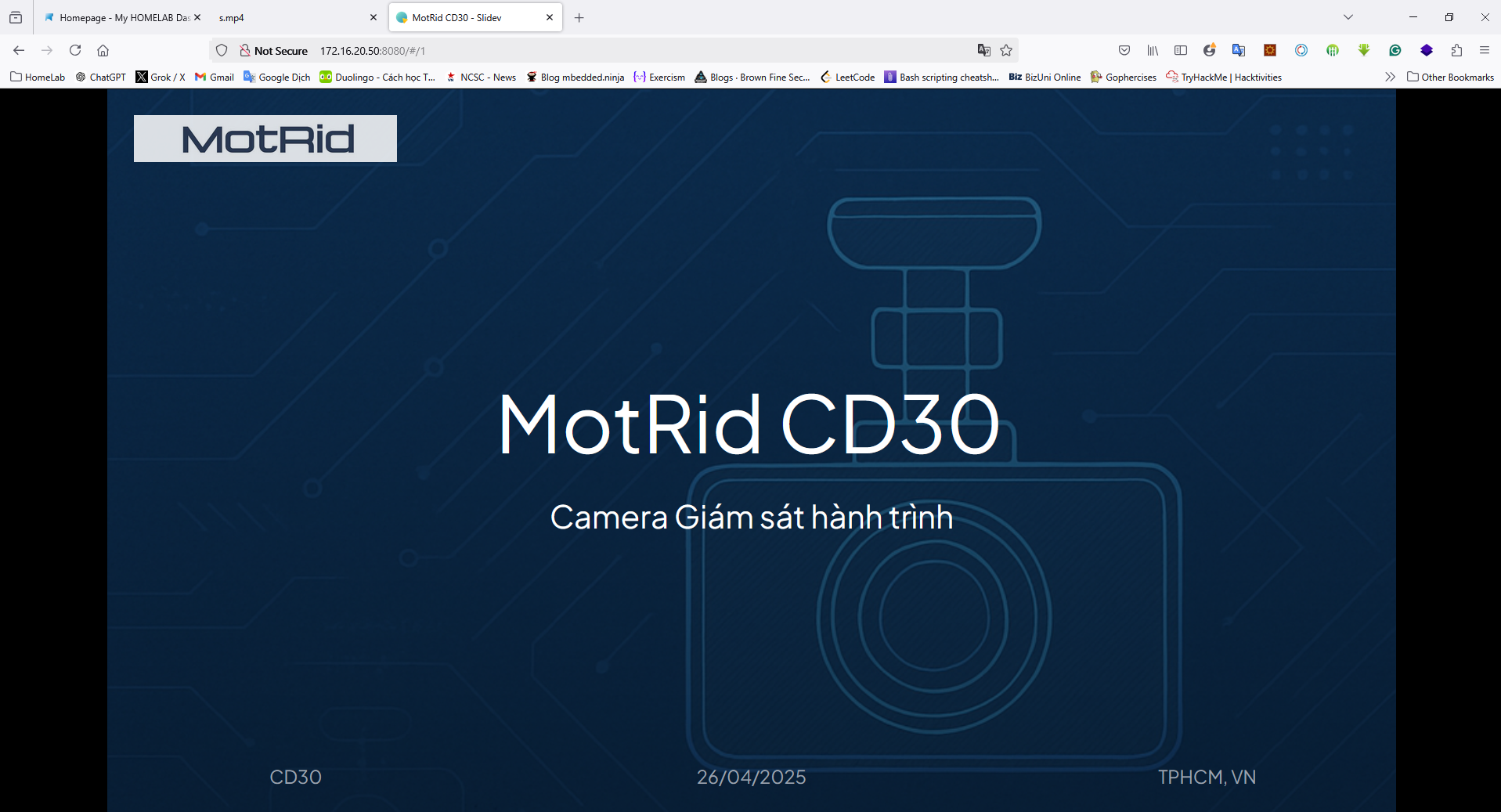1501x812 pixels.
Task: Open a new tab with plus button
Action: point(579,17)
